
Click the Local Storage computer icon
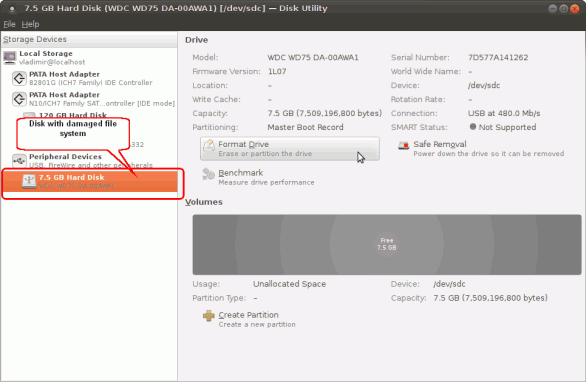10,58
